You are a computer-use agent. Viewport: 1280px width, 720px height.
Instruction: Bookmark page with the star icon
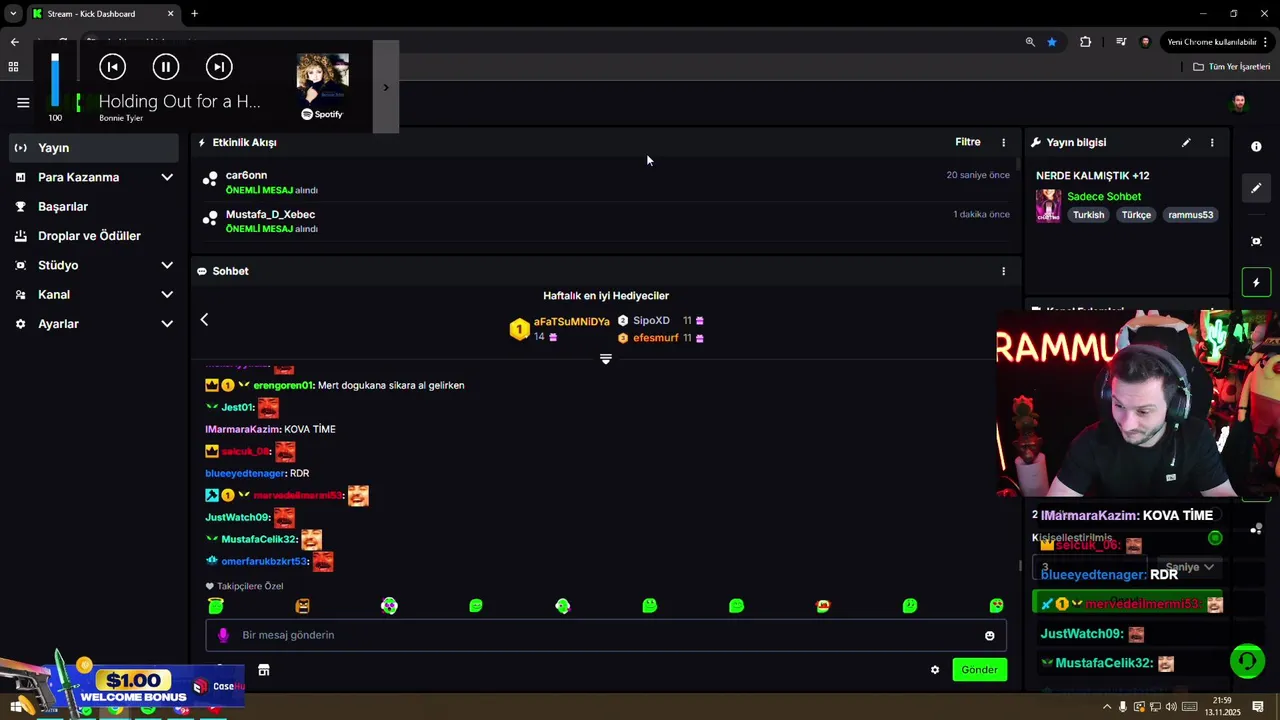pyautogui.click(x=1052, y=42)
